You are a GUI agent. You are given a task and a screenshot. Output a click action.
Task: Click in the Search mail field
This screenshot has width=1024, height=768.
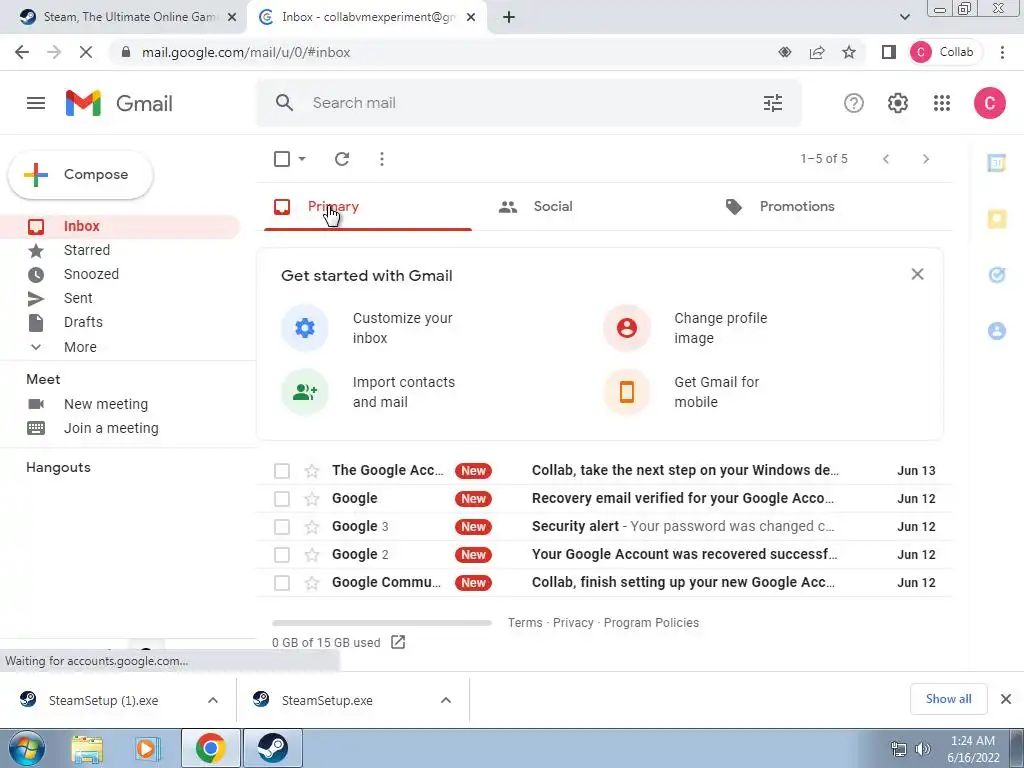pyautogui.click(x=529, y=103)
